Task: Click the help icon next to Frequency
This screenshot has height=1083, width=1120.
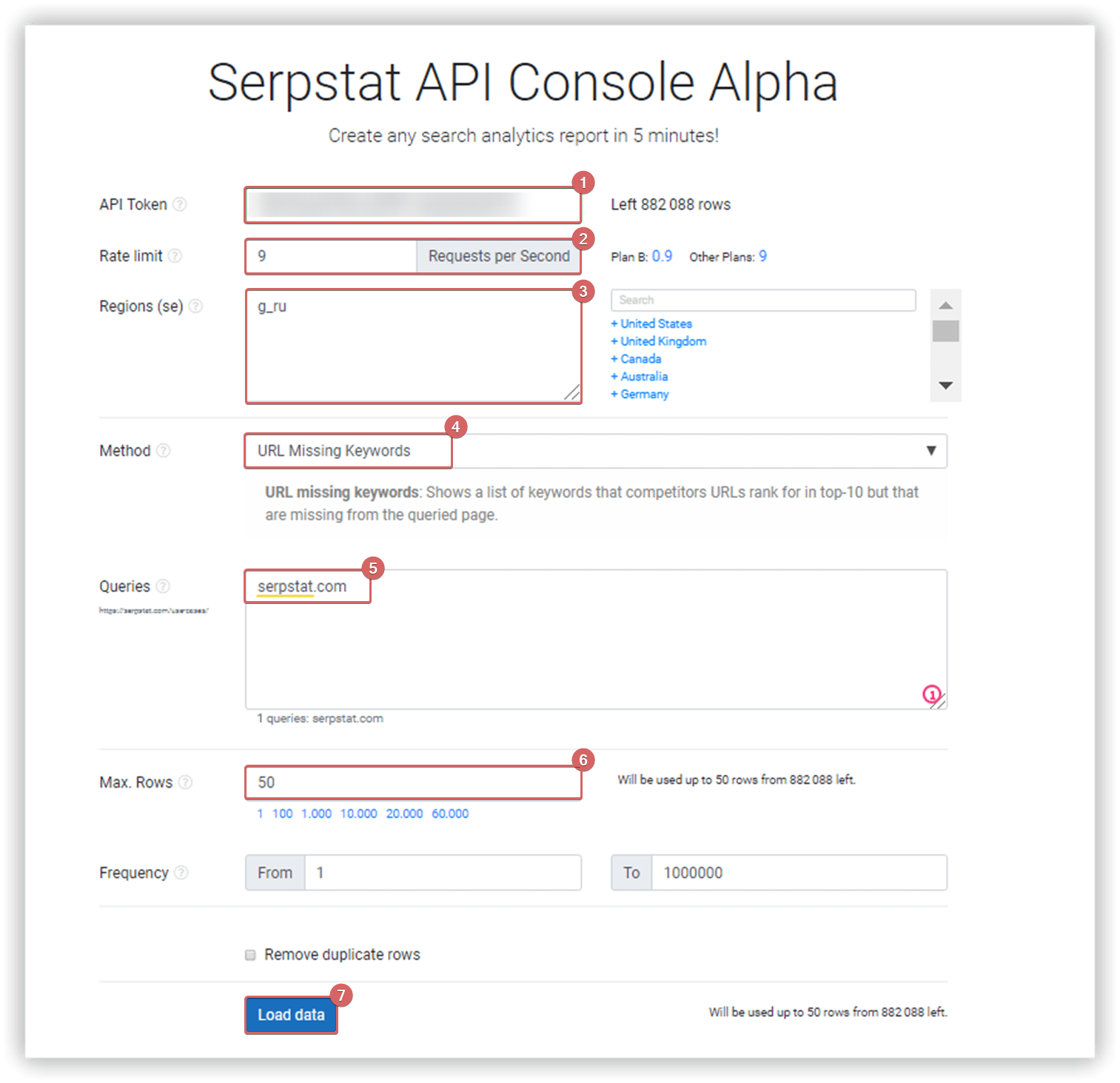Action: [181, 873]
